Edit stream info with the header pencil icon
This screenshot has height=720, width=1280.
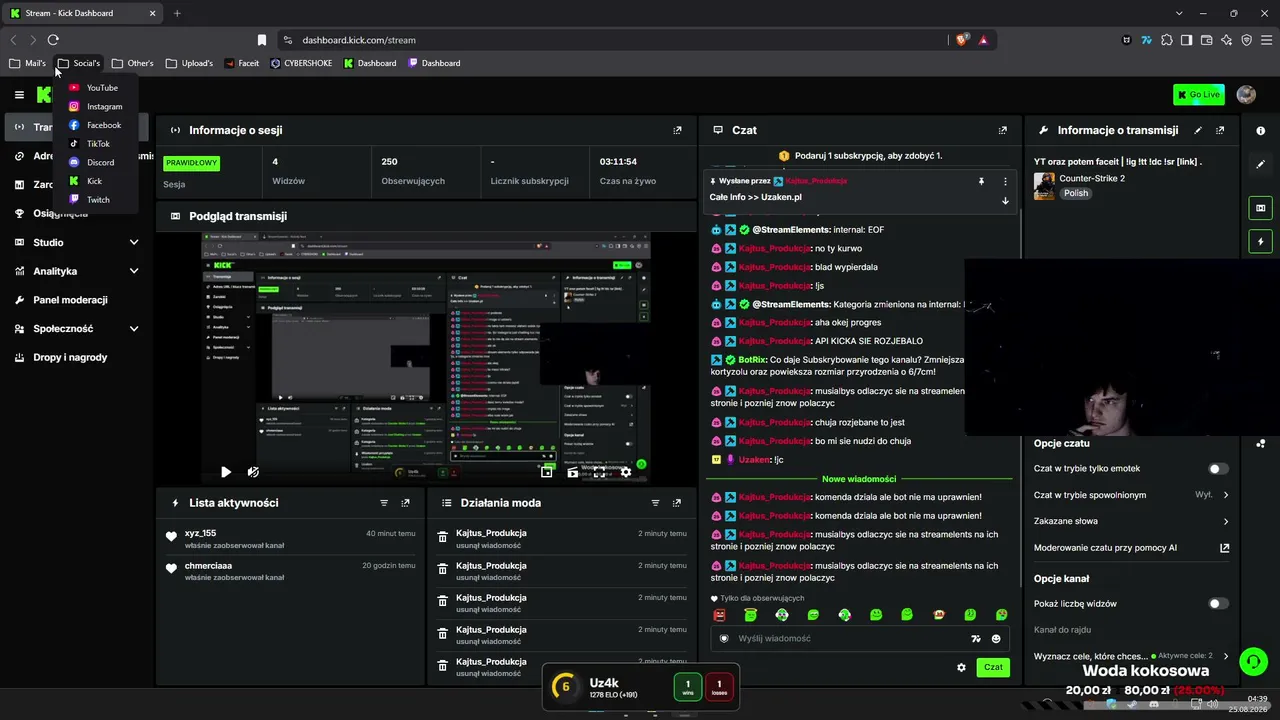[x=1198, y=130]
